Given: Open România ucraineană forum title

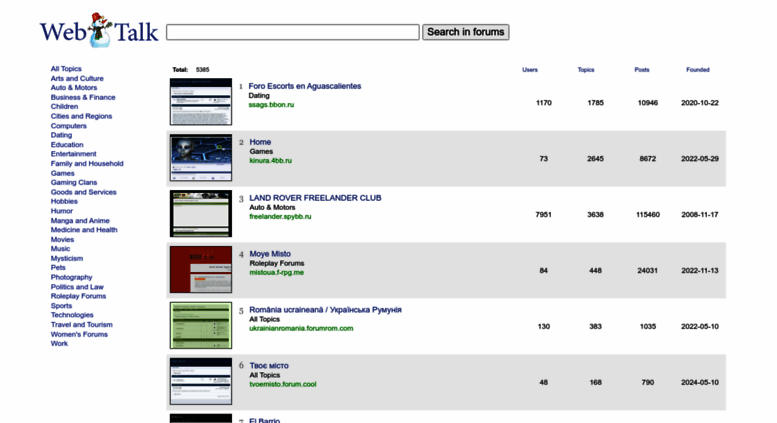Looking at the screenshot, I should tap(325, 310).
